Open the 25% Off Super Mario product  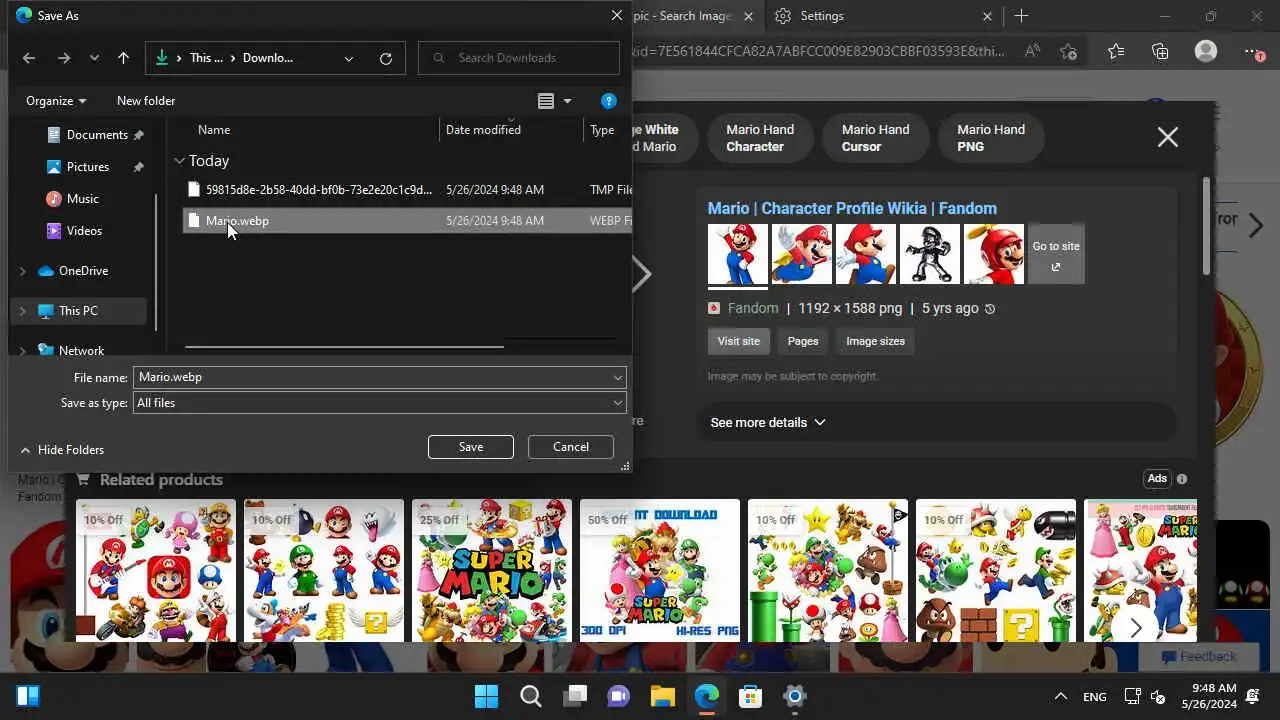(492, 571)
